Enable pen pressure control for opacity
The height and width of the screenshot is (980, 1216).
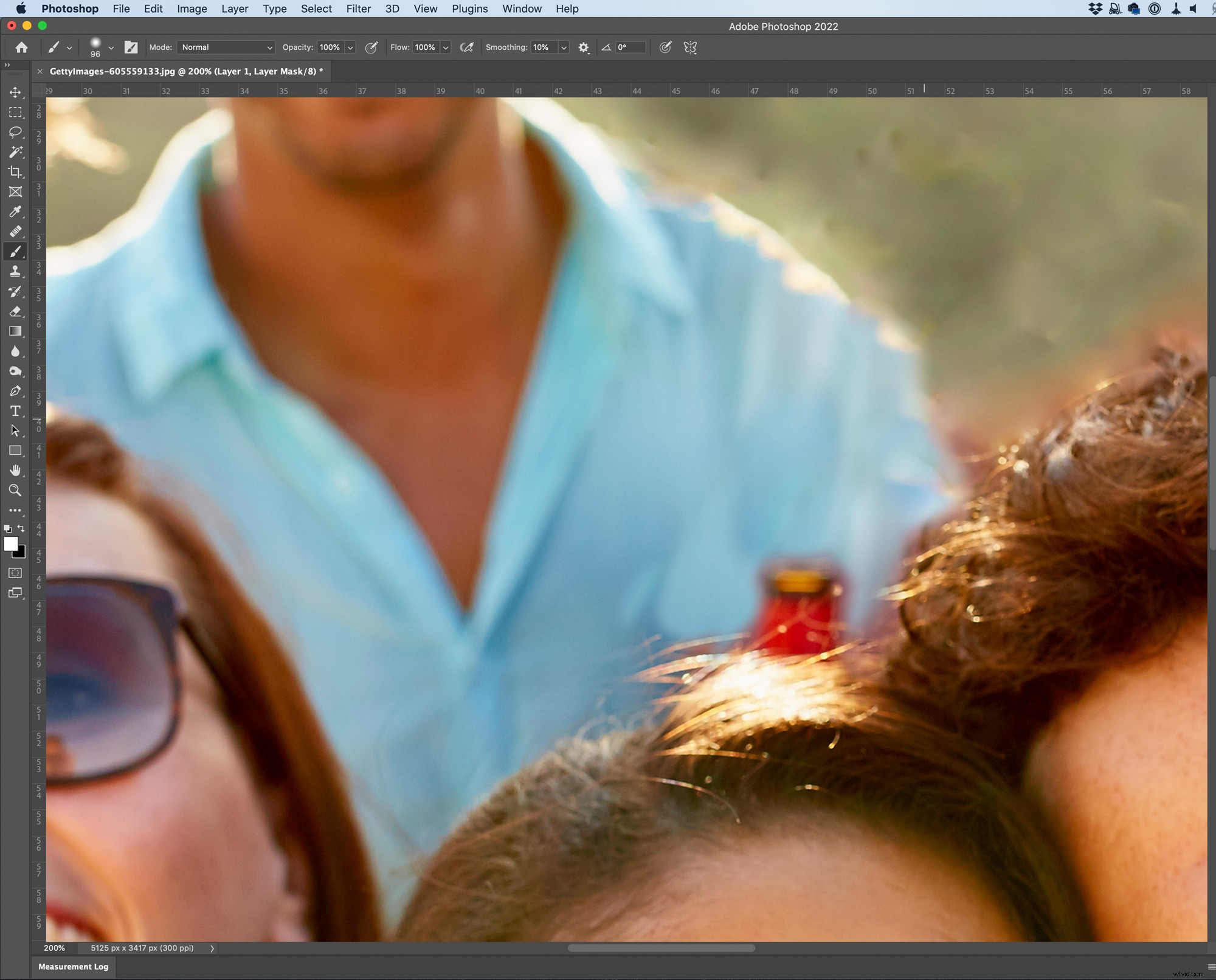pyautogui.click(x=371, y=47)
